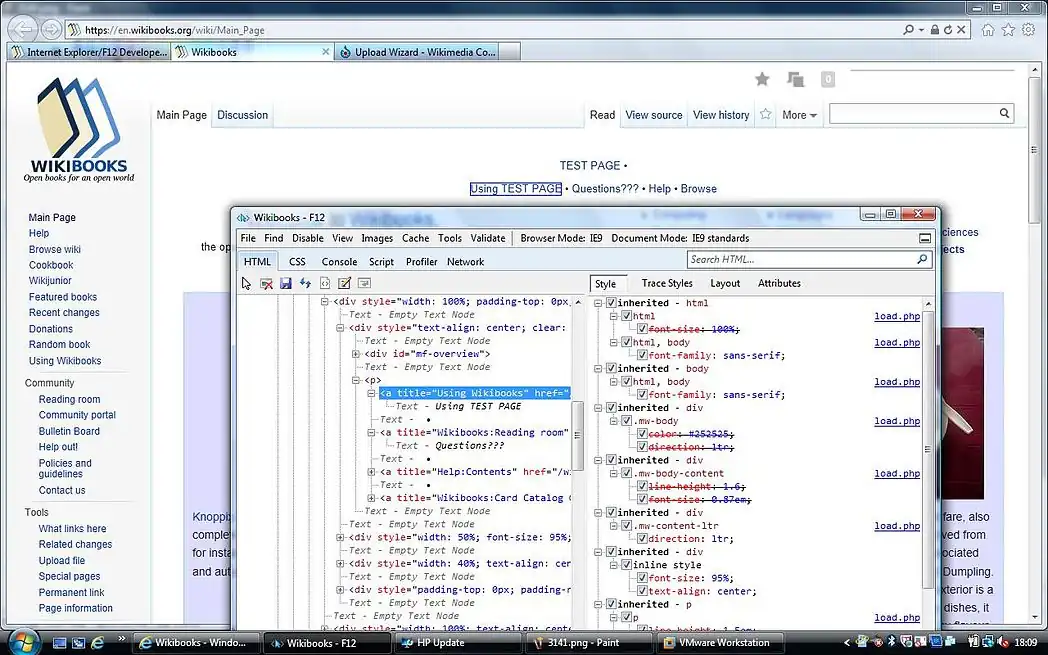Open the Disable menu in F12 tools
1048x655 pixels.
pyautogui.click(x=307, y=238)
